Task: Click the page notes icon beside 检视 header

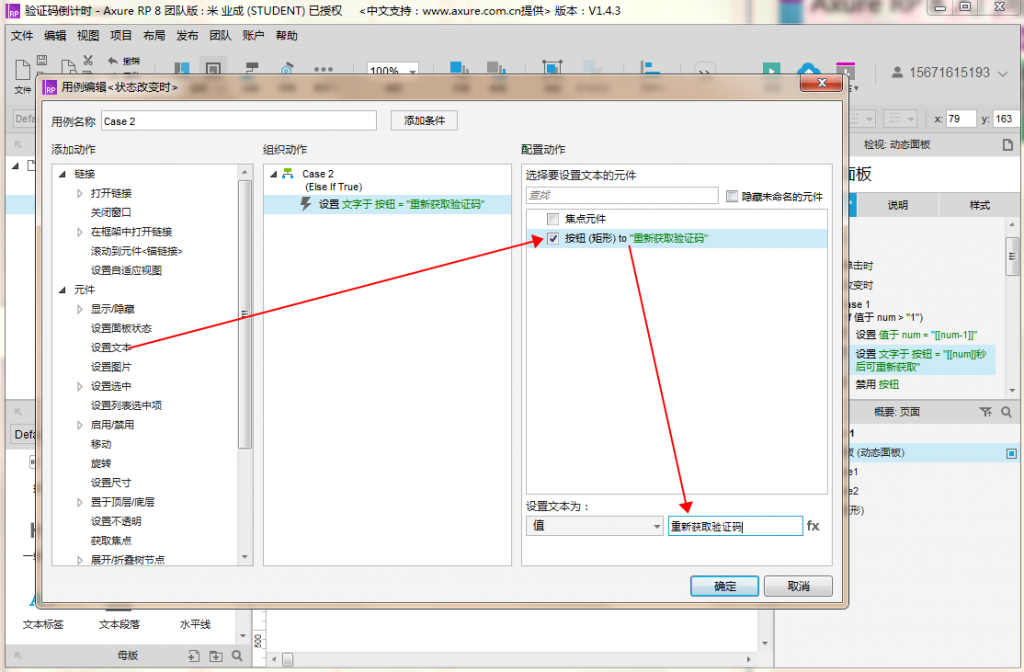Action: pyautogui.click(x=1007, y=145)
